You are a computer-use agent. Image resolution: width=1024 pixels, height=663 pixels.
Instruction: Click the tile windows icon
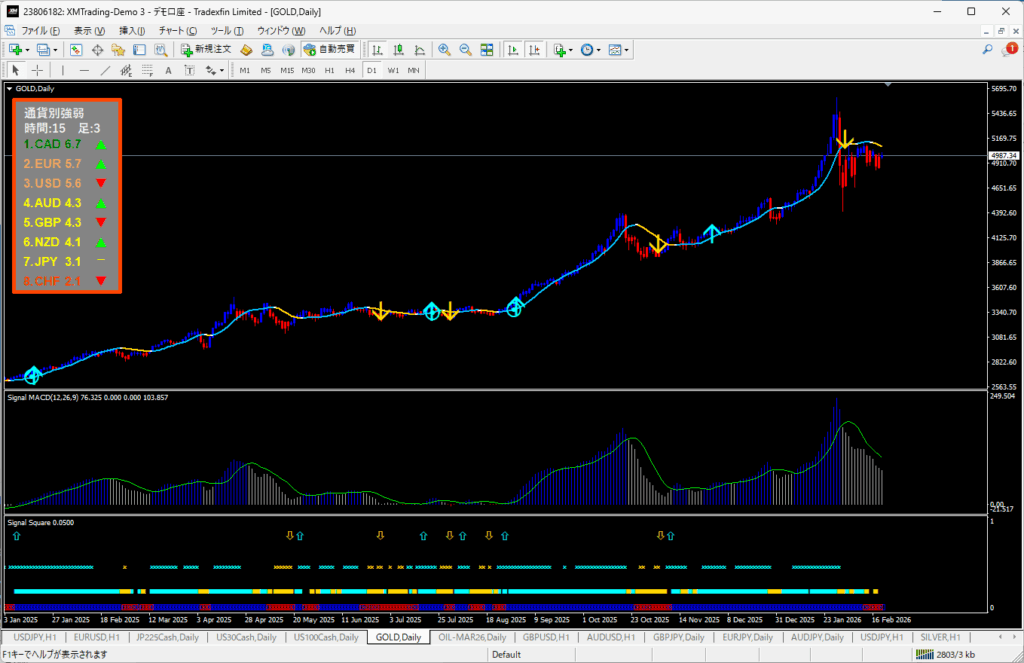click(487, 49)
